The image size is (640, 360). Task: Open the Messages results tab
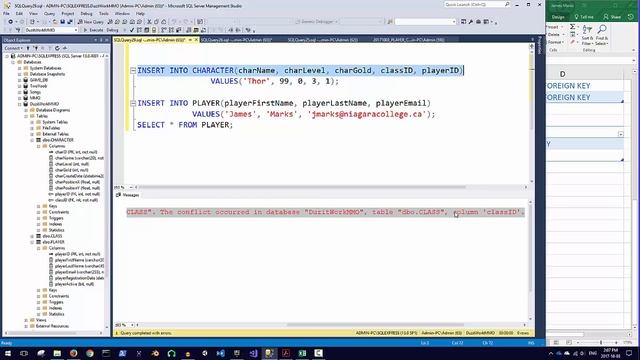[128, 195]
